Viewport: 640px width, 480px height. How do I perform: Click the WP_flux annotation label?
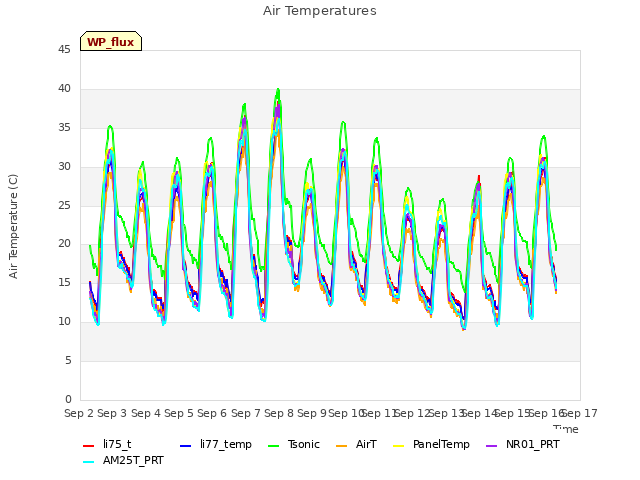coord(111,41)
